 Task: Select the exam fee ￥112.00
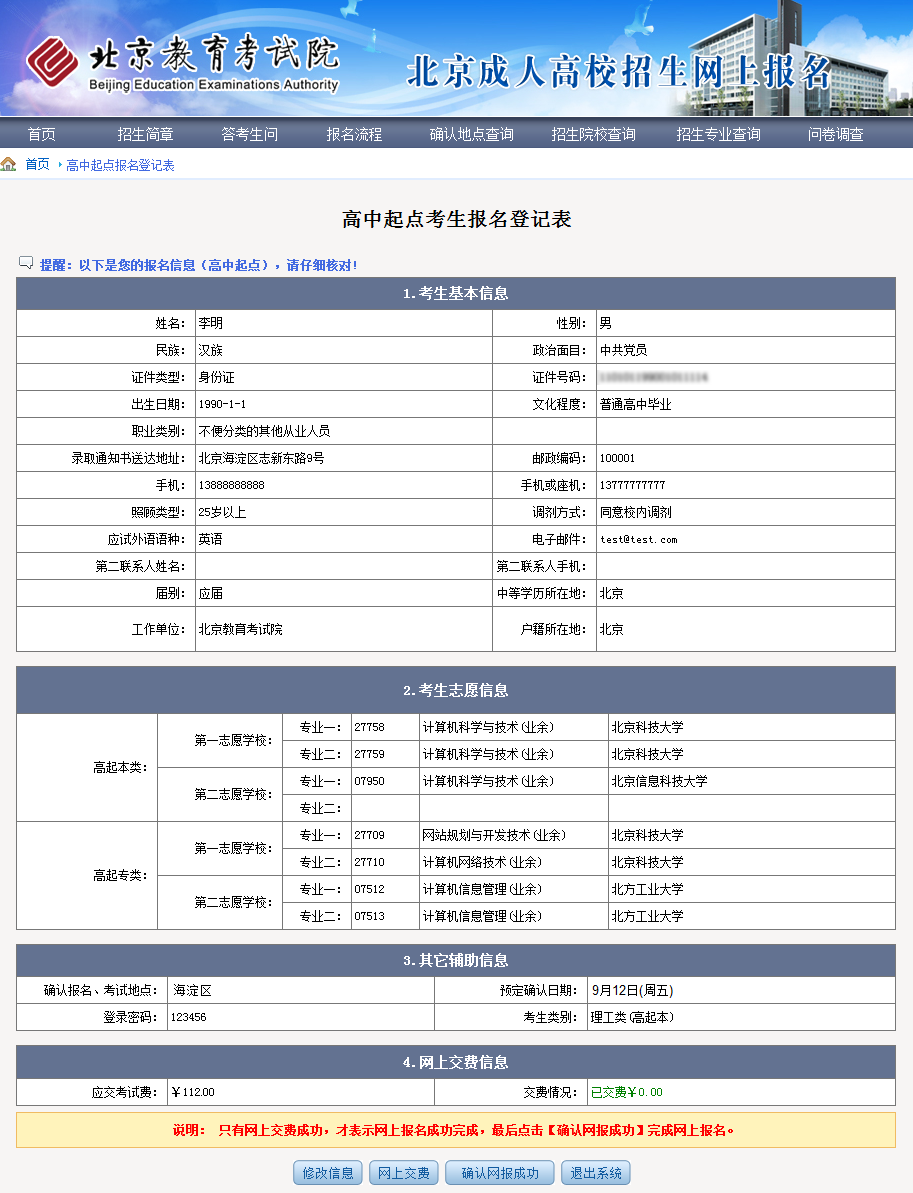(x=193, y=1093)
